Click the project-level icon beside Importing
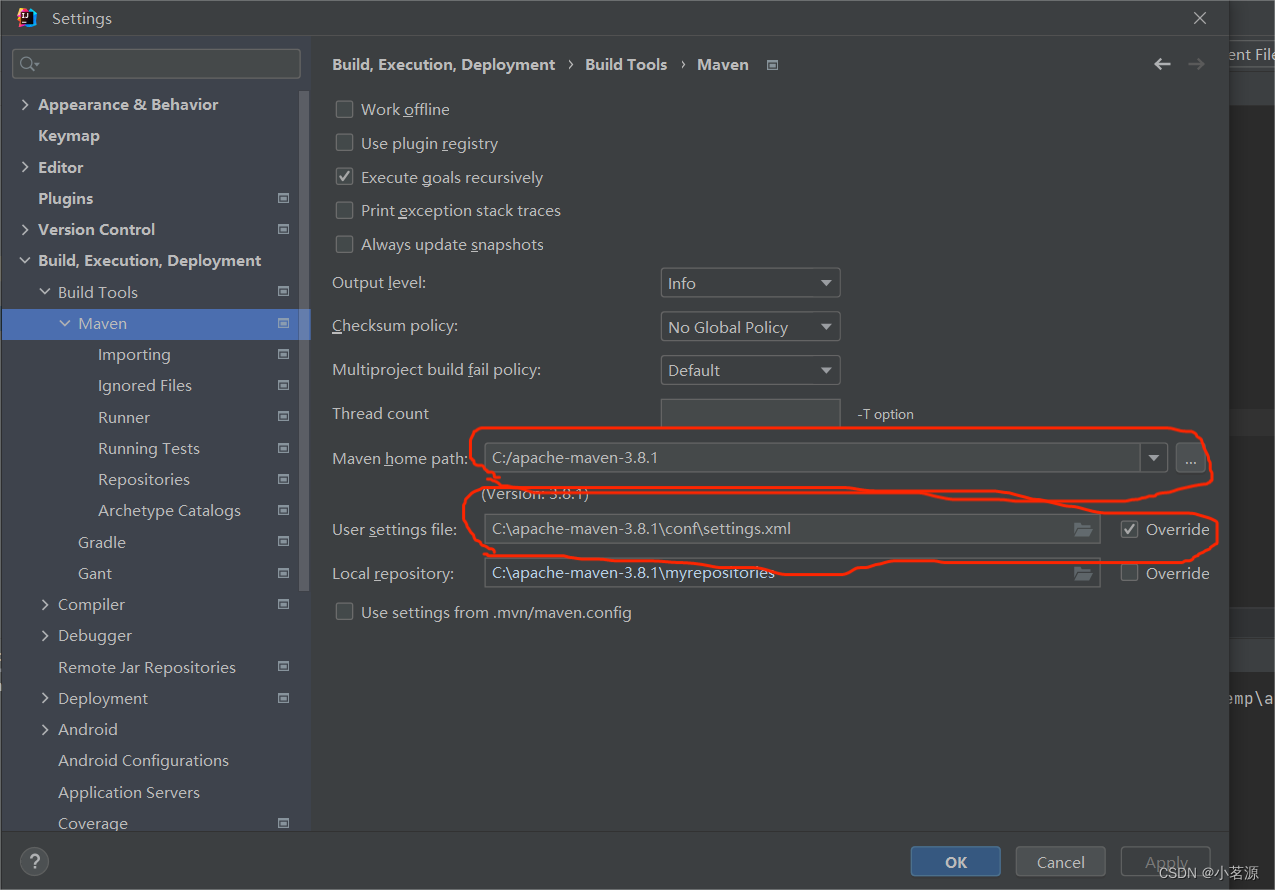 (283, 354)
